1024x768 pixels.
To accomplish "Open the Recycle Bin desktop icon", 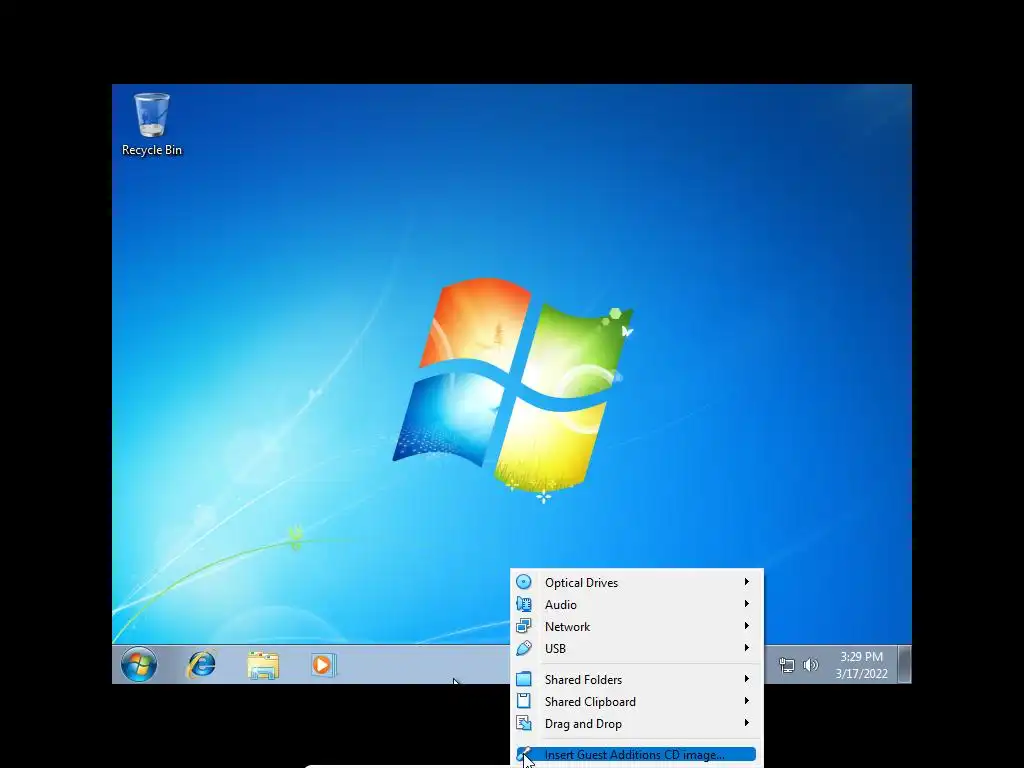I will click(152, 123).
